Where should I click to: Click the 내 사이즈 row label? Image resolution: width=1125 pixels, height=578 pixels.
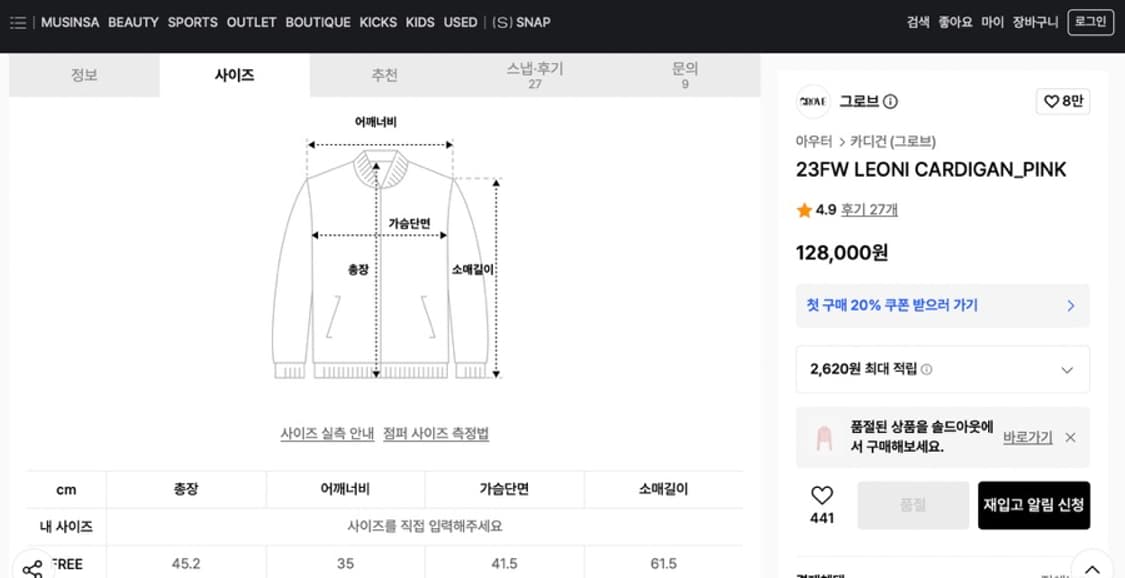point(66,526)
